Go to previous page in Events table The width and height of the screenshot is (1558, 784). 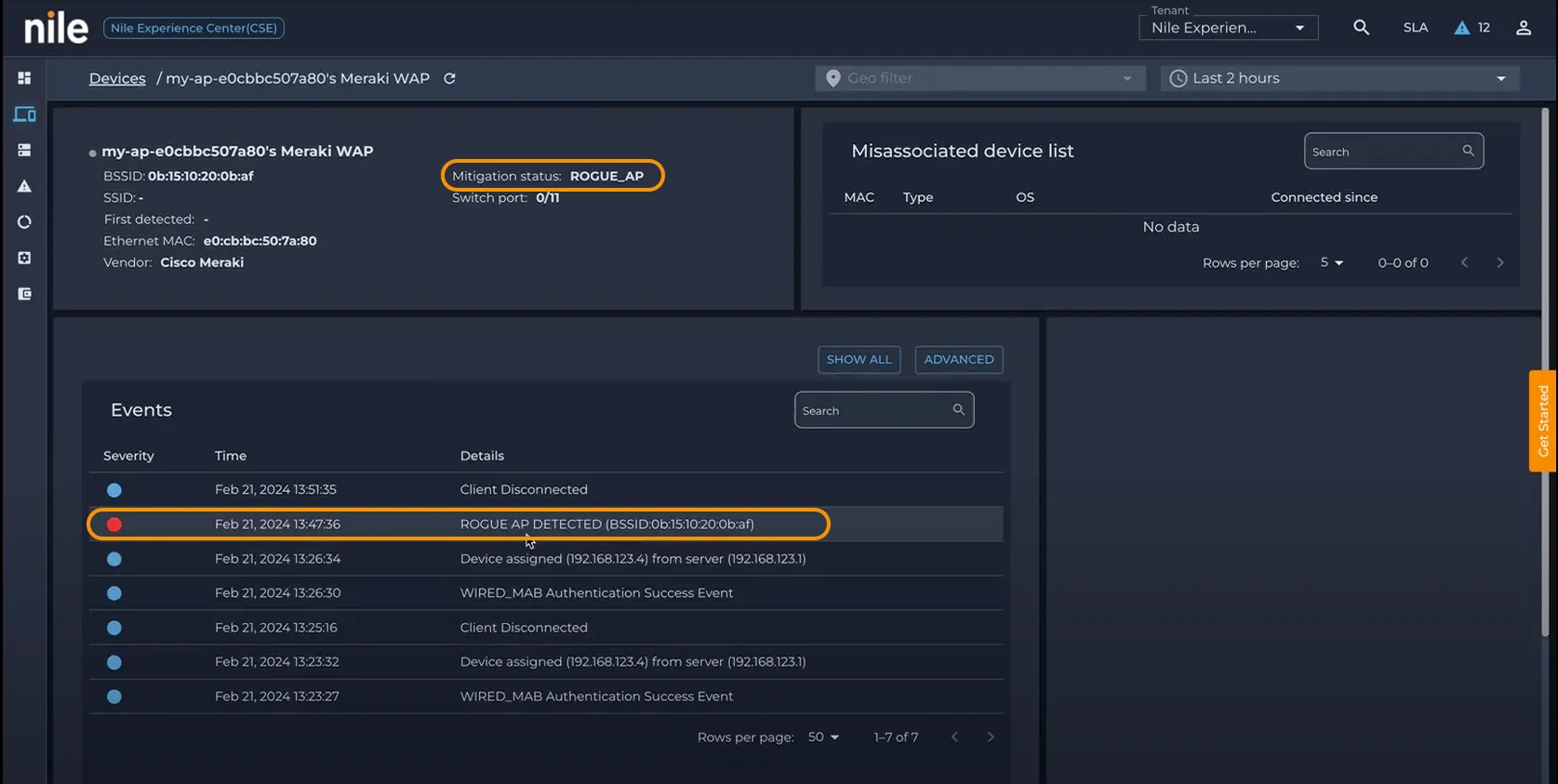[954, 737]
